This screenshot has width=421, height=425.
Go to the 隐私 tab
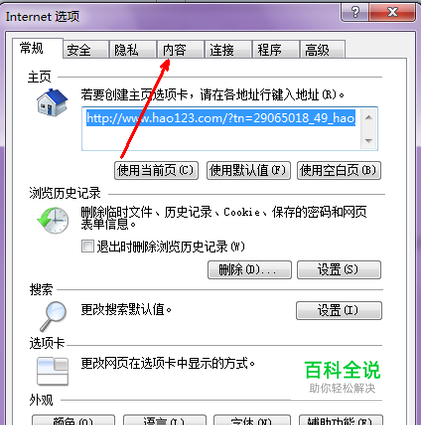pyautogui.click(x=133, y=50)
